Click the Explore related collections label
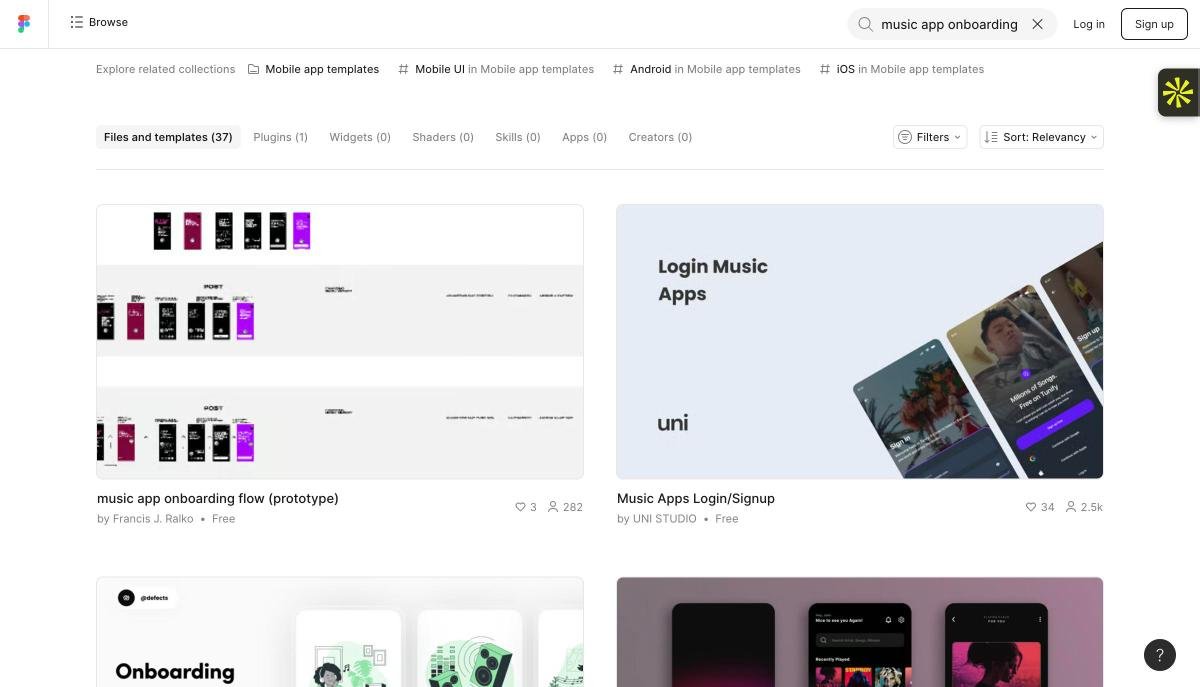Image resolution: width=1200 pixels, height=687 pixels. click(x=166, y=69)
